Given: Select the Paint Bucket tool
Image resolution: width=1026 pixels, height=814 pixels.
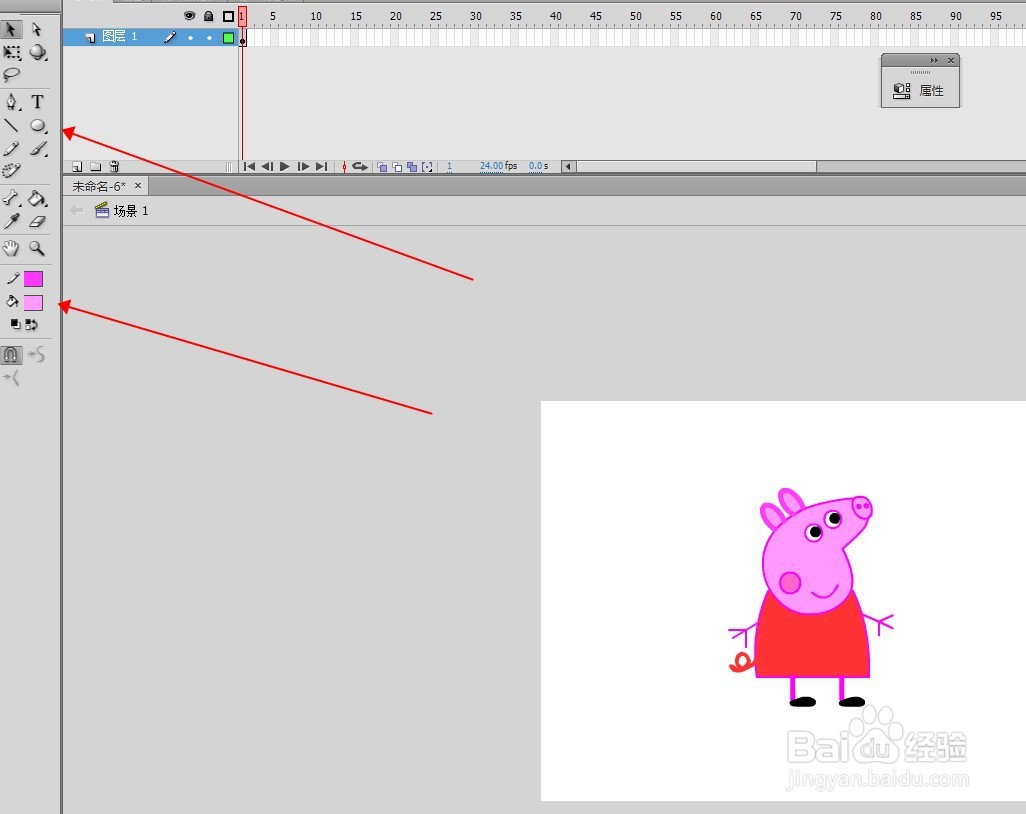Looking at the screenshot, I should click(38, 198).
